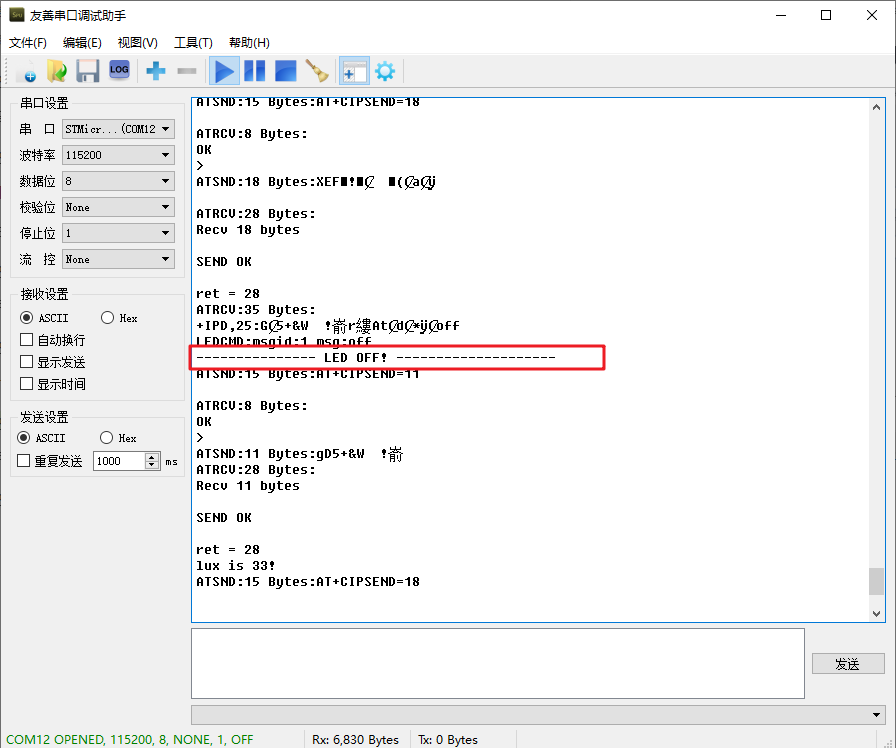
Task: Decrease the repeat interval with down arrow
Action: coord(152,465)
